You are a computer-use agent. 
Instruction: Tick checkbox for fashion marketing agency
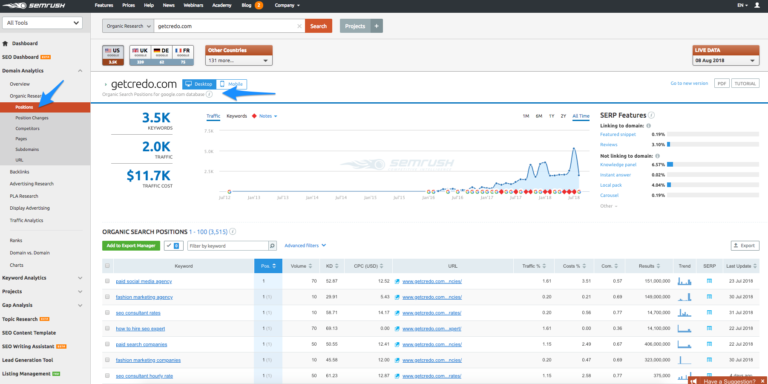(107, 297)
